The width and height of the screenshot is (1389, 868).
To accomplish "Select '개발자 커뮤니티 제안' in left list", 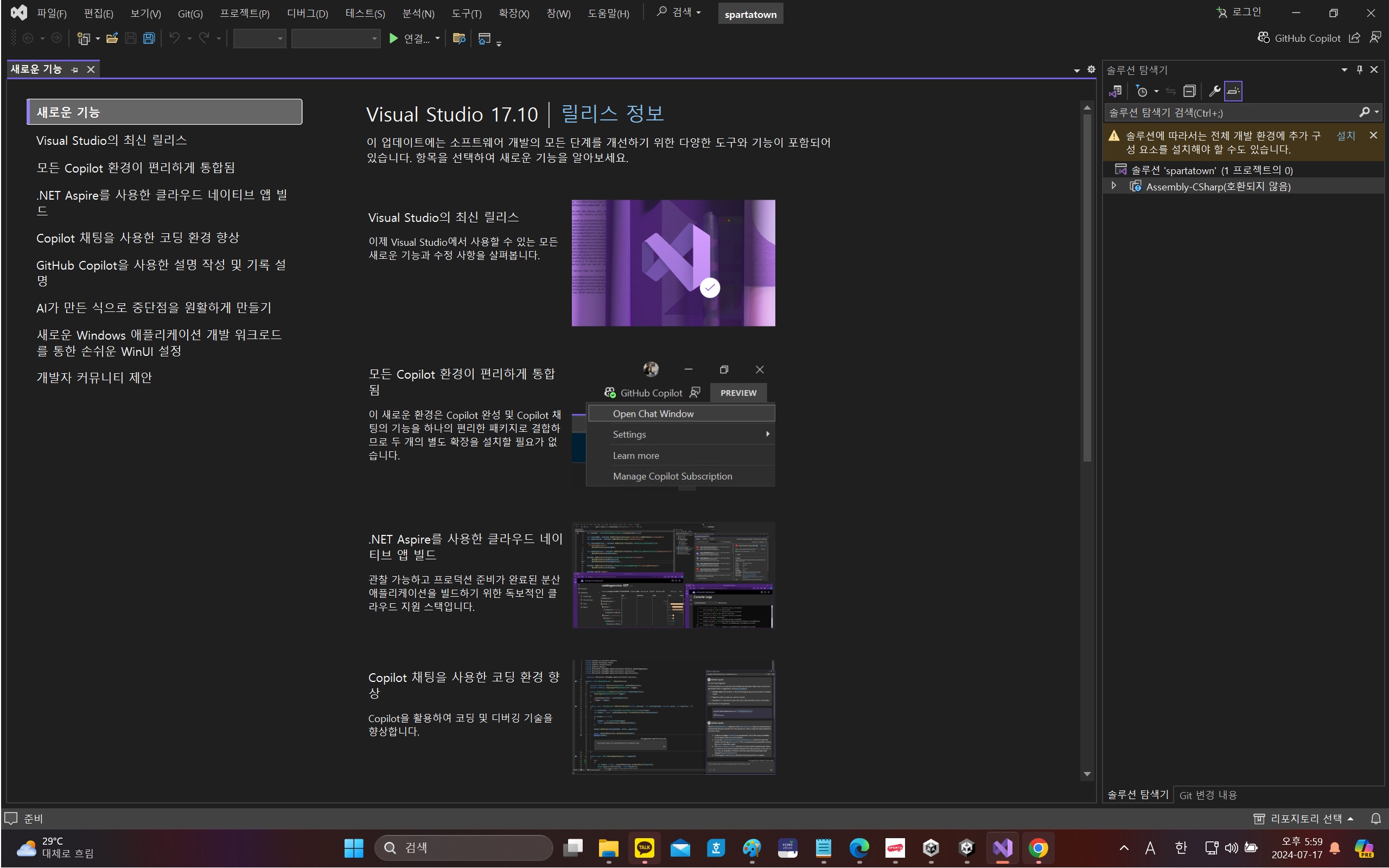I will point(94,377).
